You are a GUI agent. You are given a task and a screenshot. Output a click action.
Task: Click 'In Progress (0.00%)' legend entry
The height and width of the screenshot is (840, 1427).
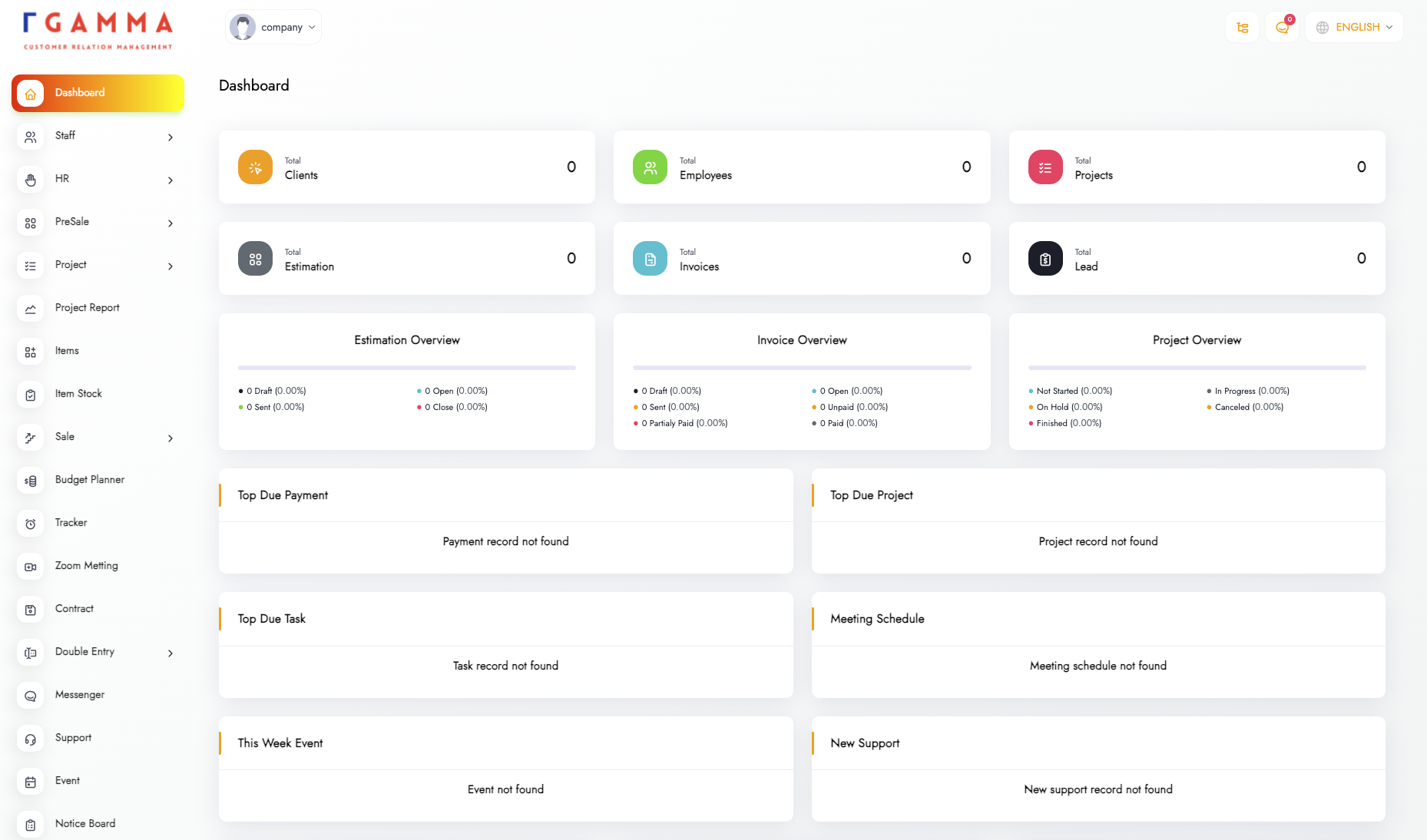[x=1248, y=391]
